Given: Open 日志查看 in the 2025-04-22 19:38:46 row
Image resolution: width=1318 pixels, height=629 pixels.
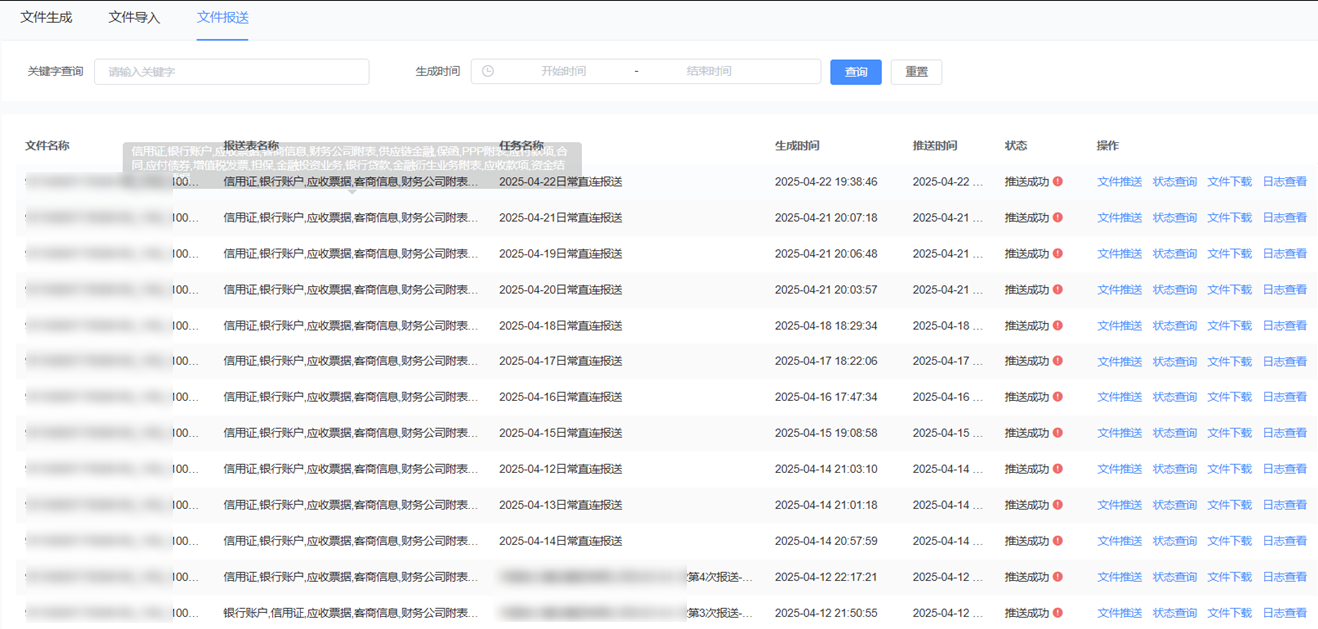Looking at the screenshot, I should tap(1285, 182).
